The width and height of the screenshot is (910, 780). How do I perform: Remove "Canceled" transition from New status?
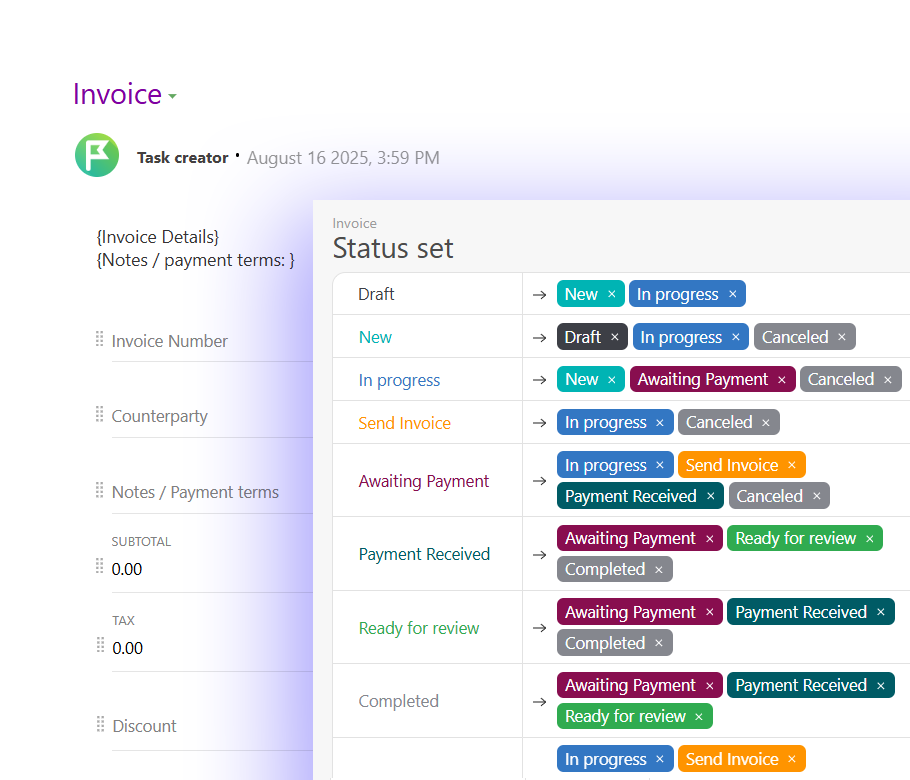pos(842,337)
